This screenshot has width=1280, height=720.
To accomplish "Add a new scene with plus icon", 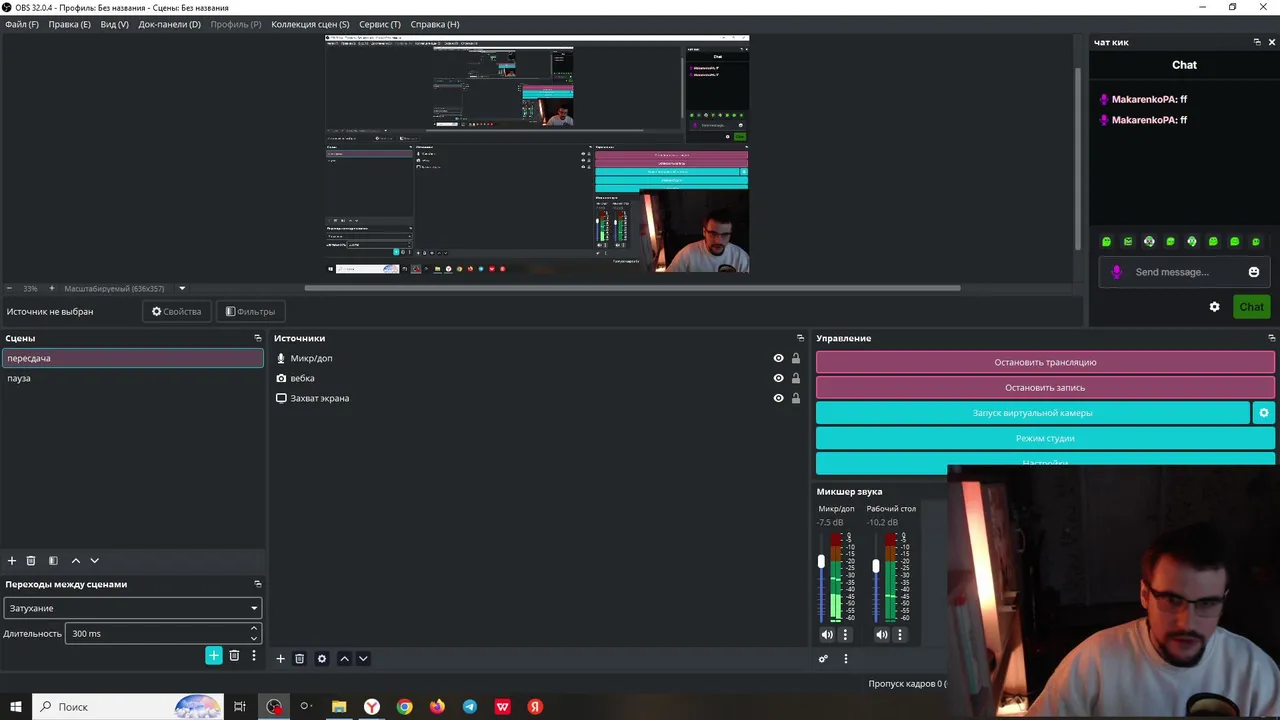I will [12, 561].
